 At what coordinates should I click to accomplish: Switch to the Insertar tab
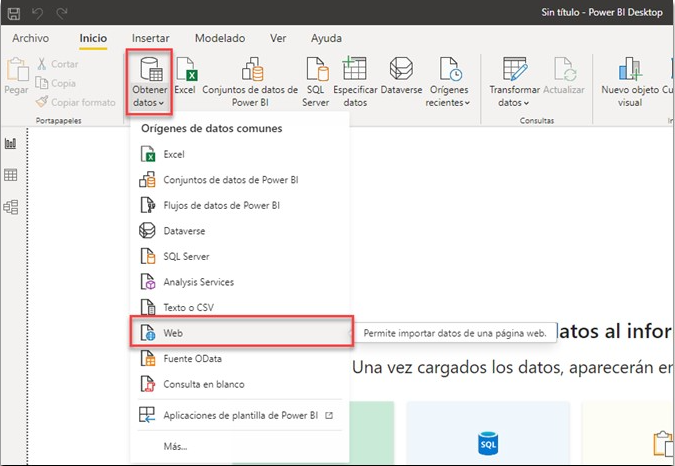(x=150, y=38)
